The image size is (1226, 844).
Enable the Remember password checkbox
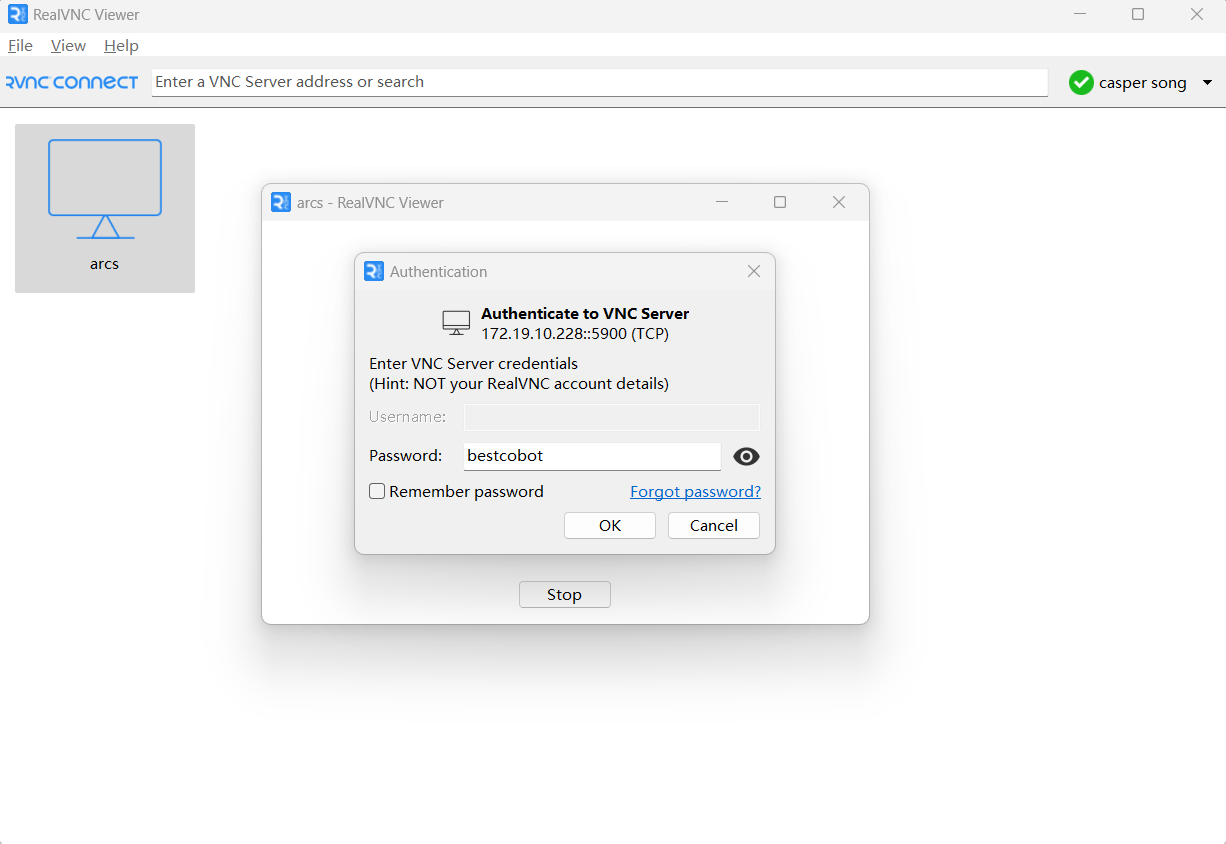pos(377,492)
